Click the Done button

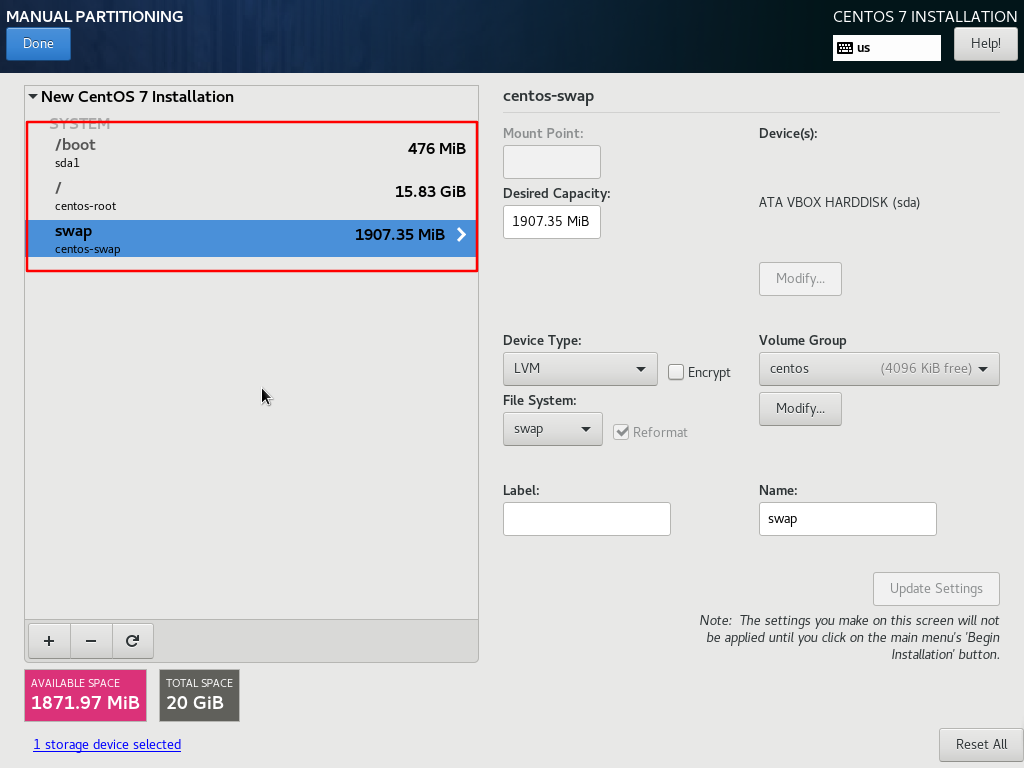(x=39, y=44)
